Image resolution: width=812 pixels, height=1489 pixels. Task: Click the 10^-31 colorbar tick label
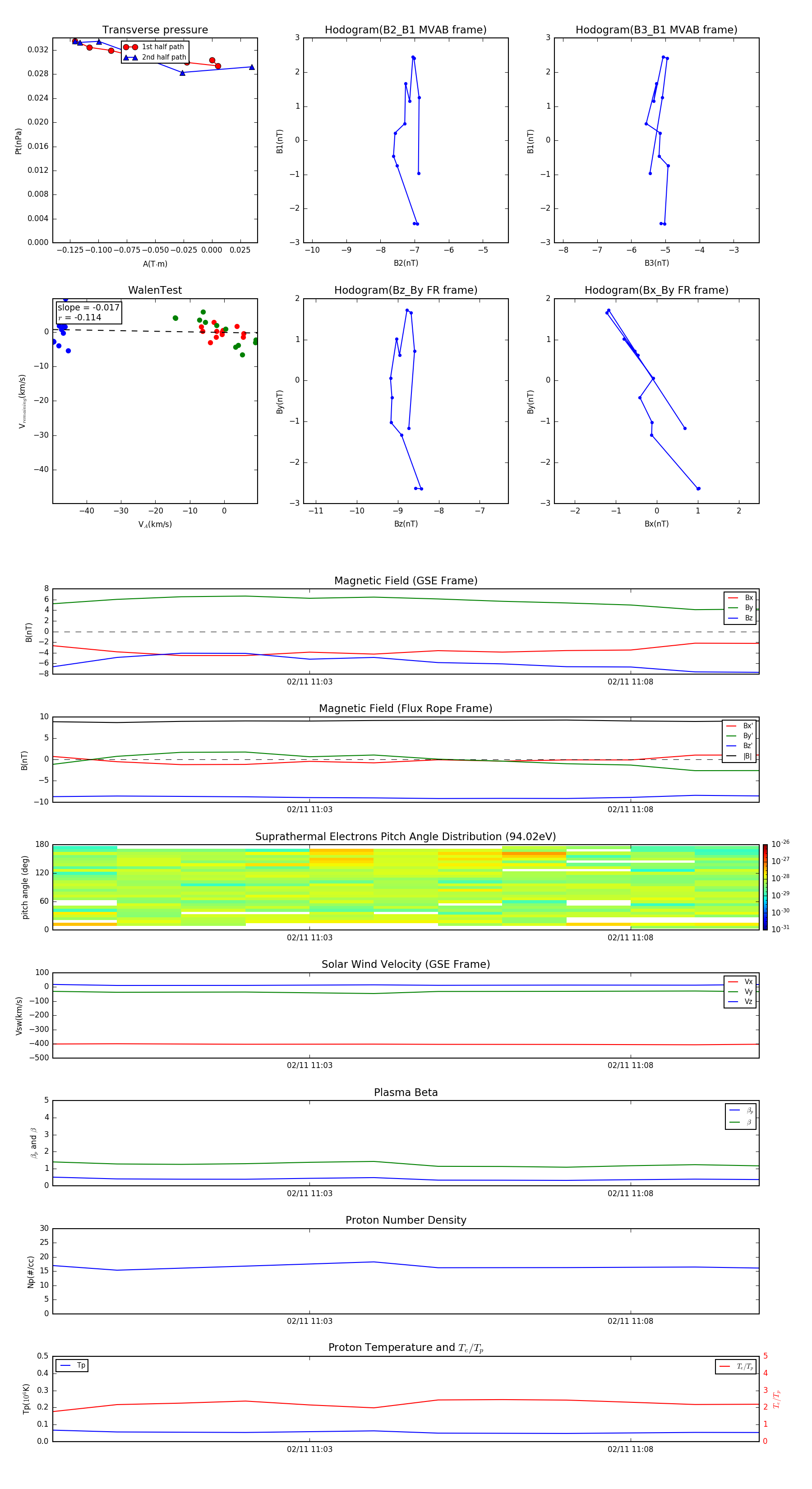click(x=780, y=929)
